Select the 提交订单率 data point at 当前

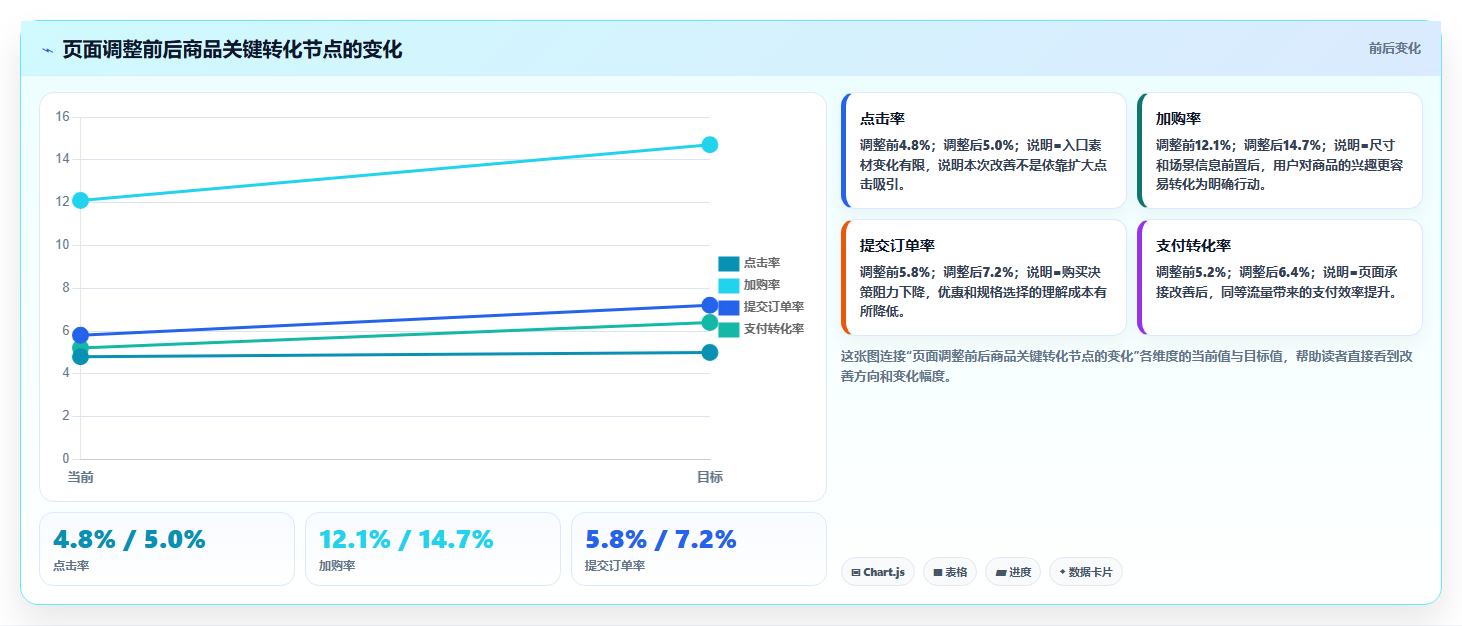(81, 335)
